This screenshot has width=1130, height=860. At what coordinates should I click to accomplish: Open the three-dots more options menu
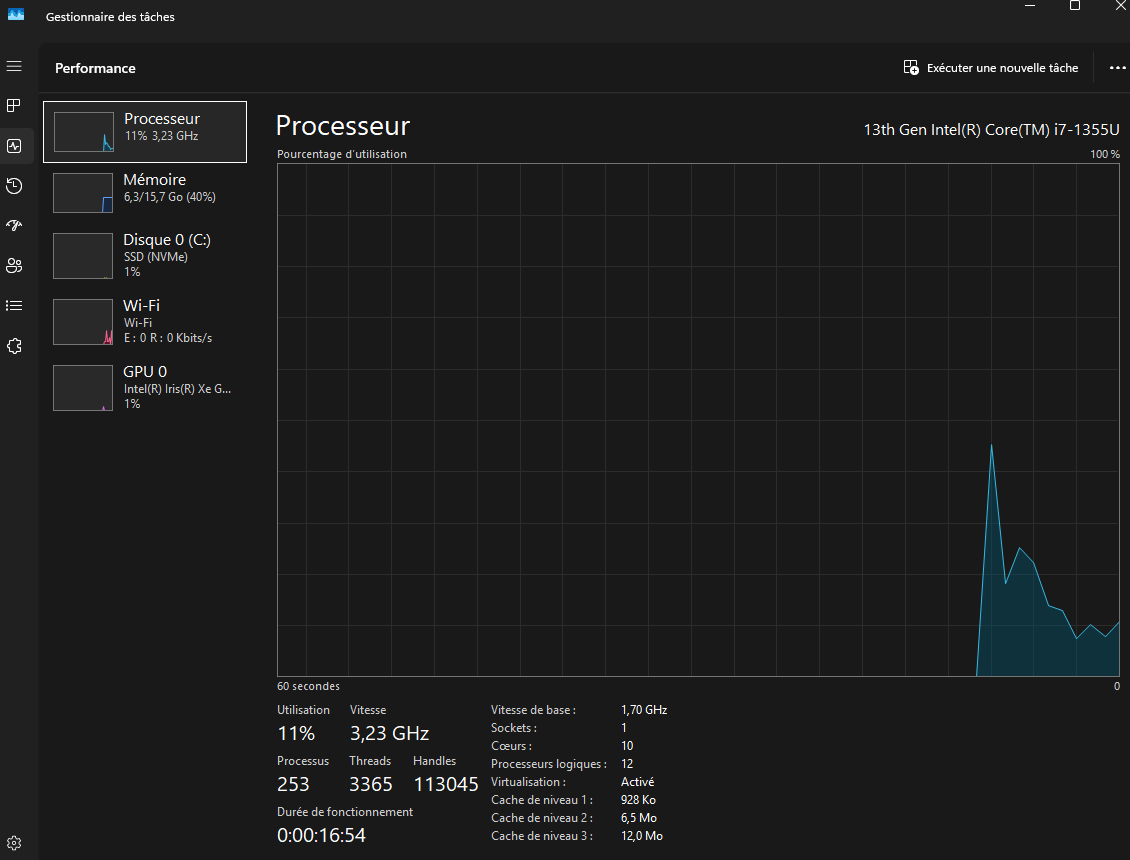[1117, 68]
